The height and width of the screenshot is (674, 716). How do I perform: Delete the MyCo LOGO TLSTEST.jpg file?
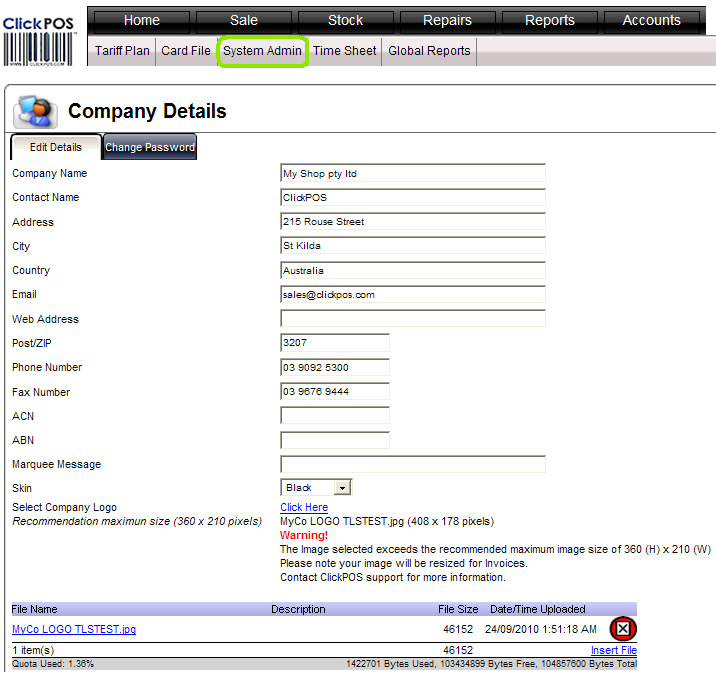coord(623,629)
